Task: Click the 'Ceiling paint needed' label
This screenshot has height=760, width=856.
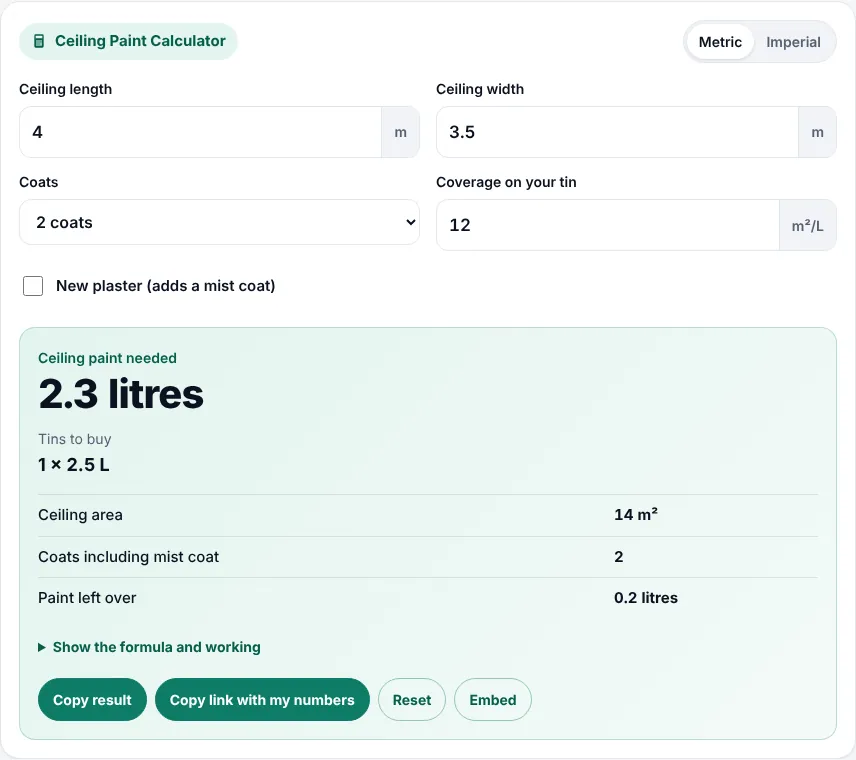Action: (108, 358)
